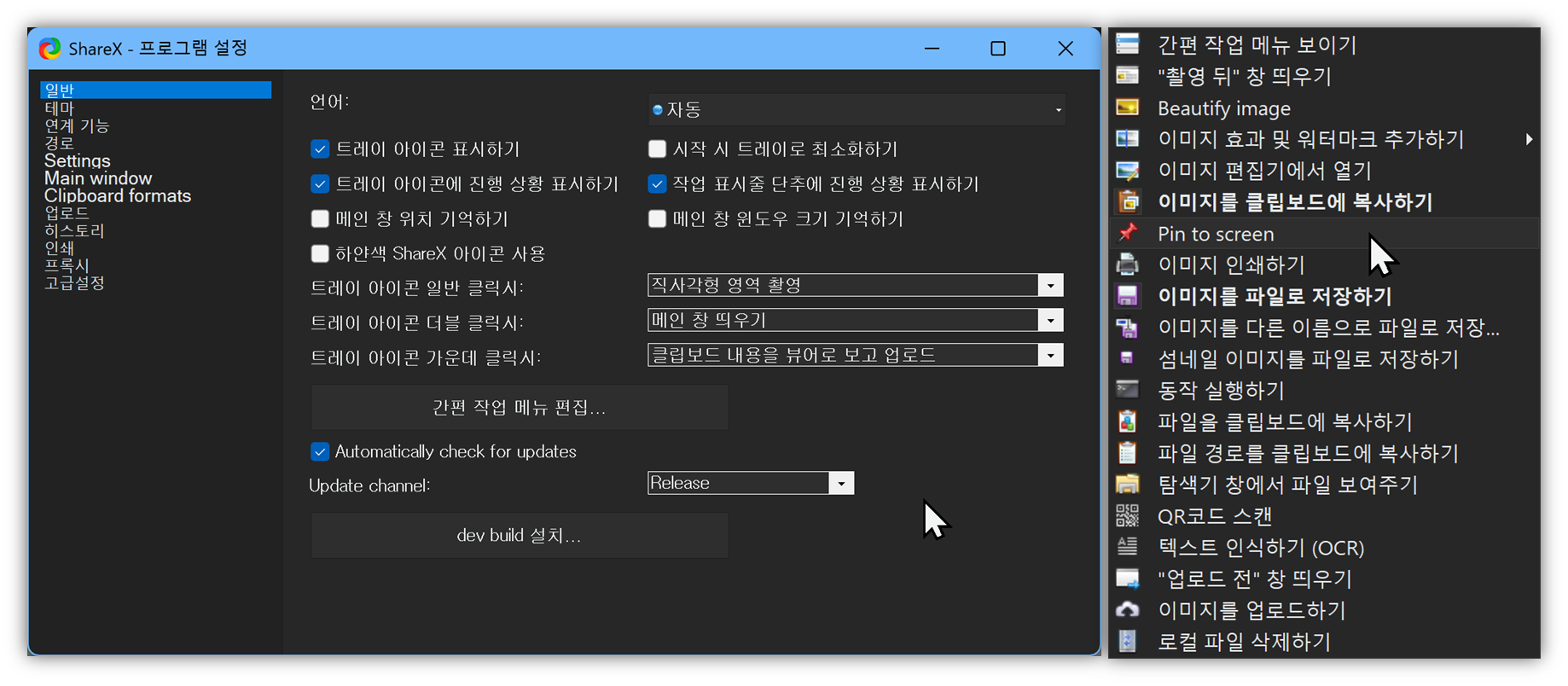Click the icon beside 이미지 효과 및 워터마크 추가하기

[1128, 138]
